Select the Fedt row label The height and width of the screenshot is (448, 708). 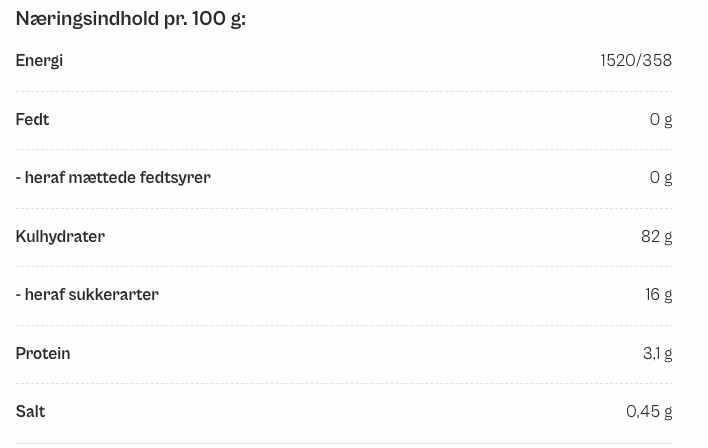click(32, 120)
